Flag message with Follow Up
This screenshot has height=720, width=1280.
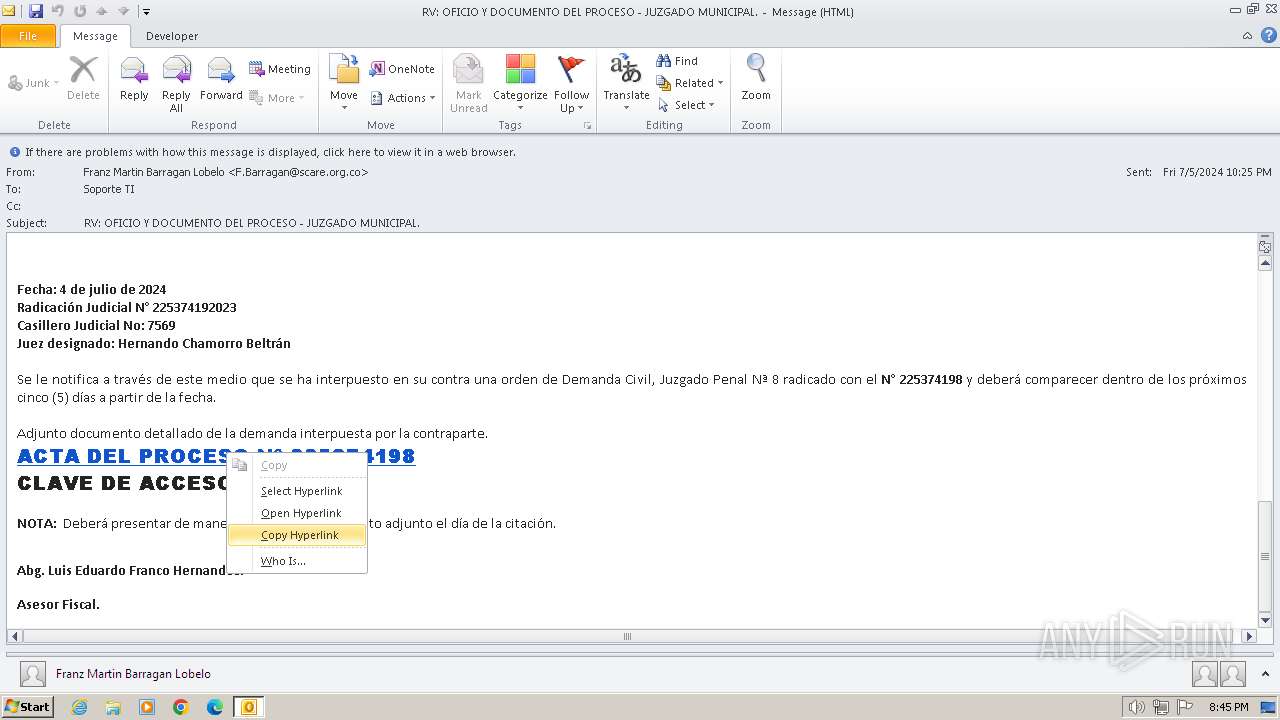(571, 84)
